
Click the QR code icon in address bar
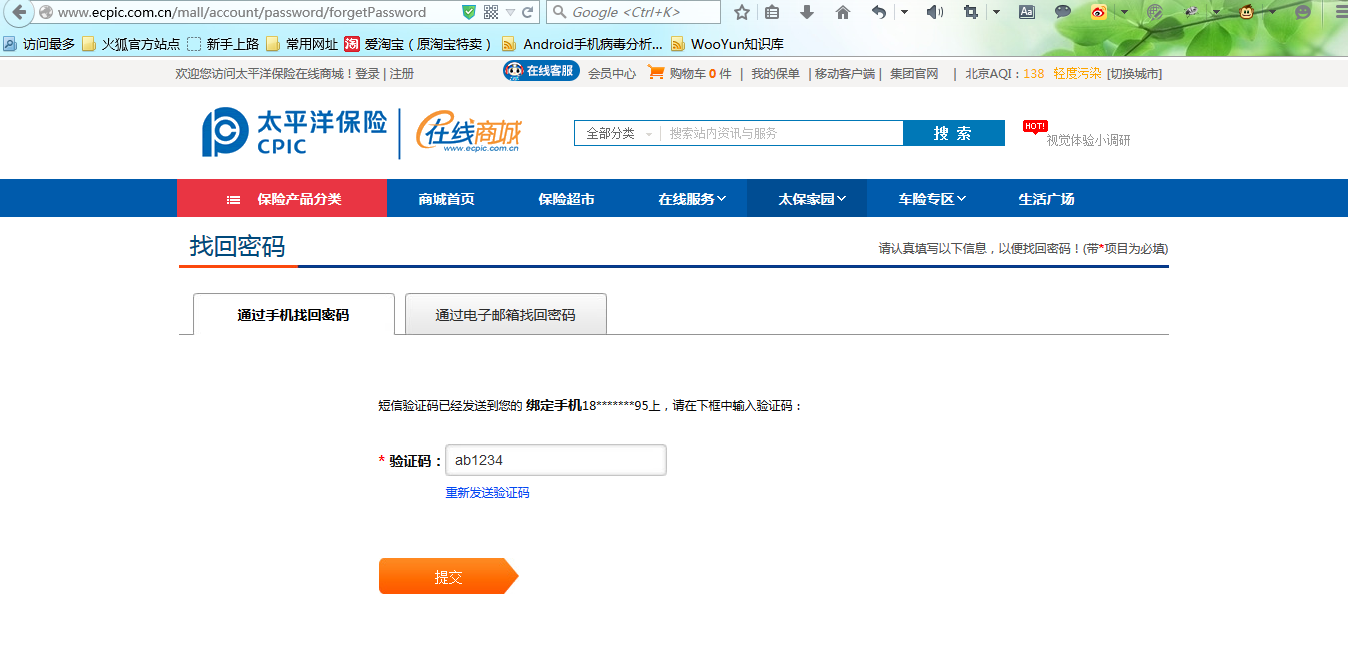tap(490, 12)
